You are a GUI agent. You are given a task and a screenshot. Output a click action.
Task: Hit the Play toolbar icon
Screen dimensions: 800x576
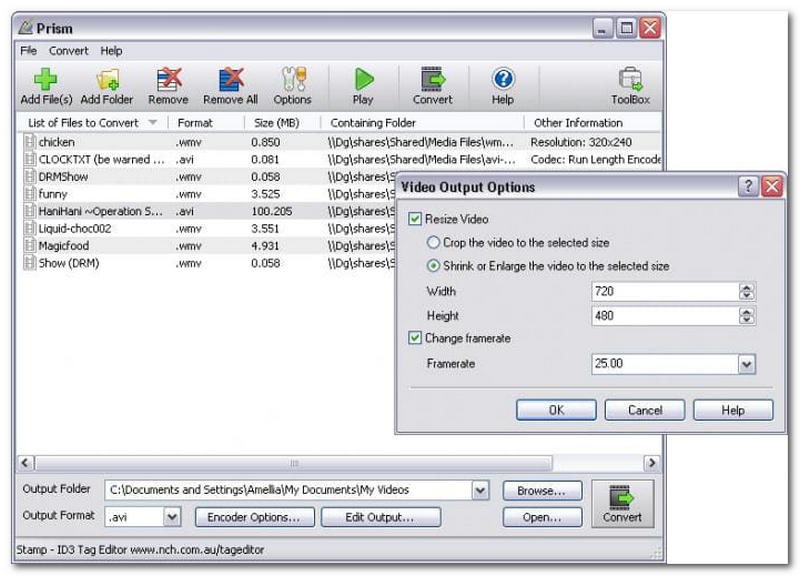(363, 80)
